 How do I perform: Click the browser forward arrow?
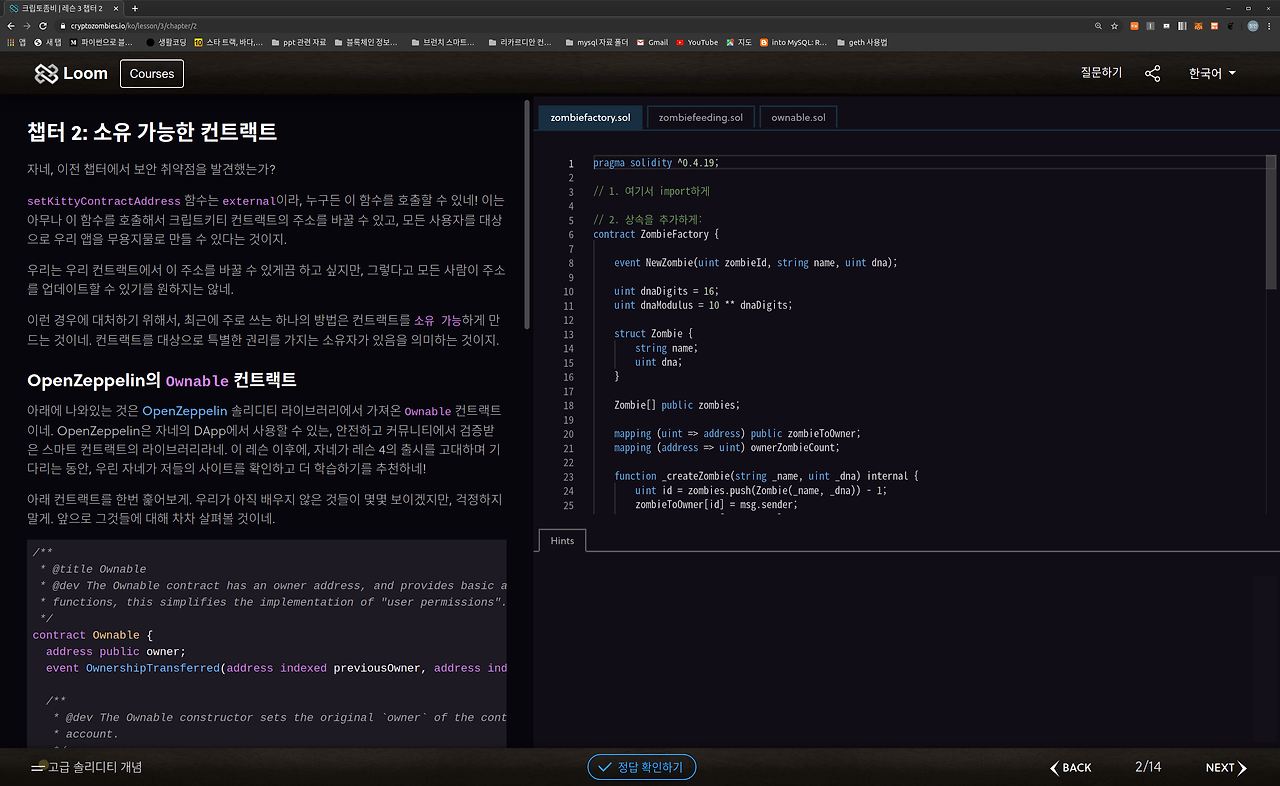[x=27, y=25]
